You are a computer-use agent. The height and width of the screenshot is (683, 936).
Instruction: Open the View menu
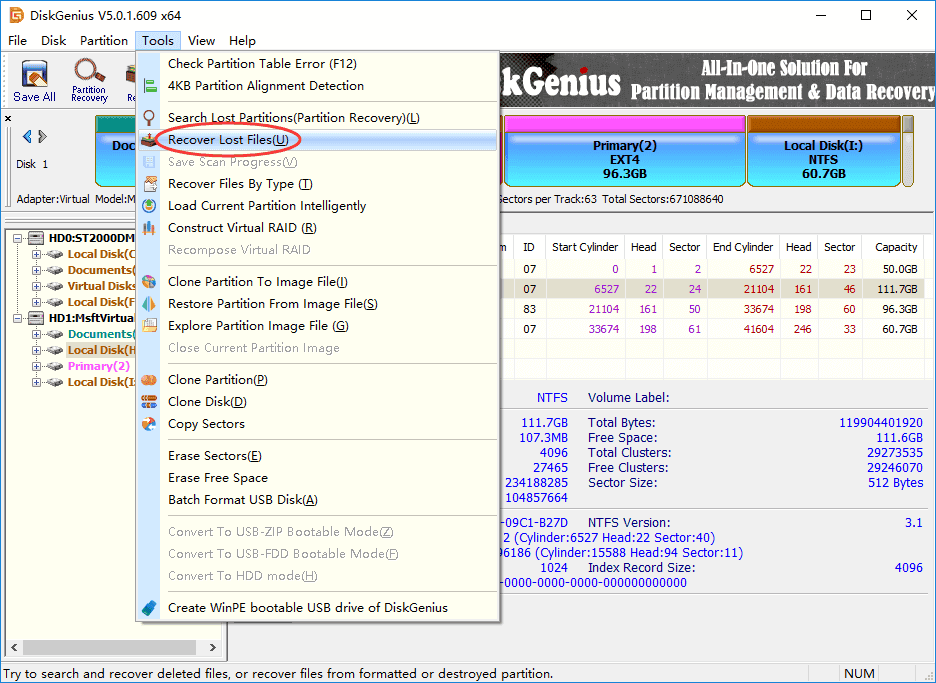pyautogui.click(x=201, y=41)
